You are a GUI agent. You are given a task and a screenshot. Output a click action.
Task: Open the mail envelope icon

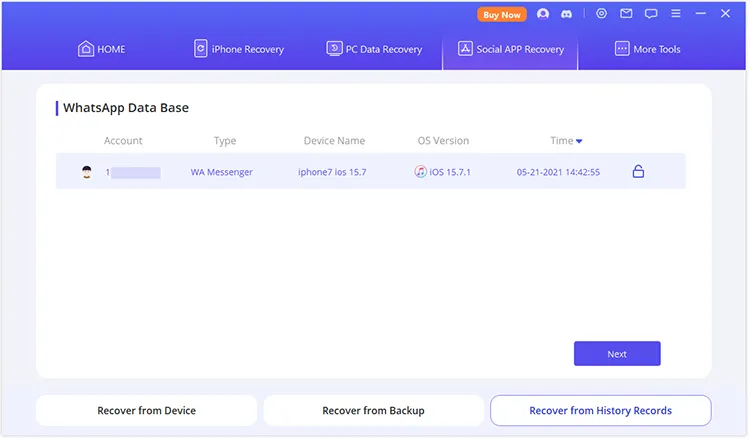click(626, 13)
